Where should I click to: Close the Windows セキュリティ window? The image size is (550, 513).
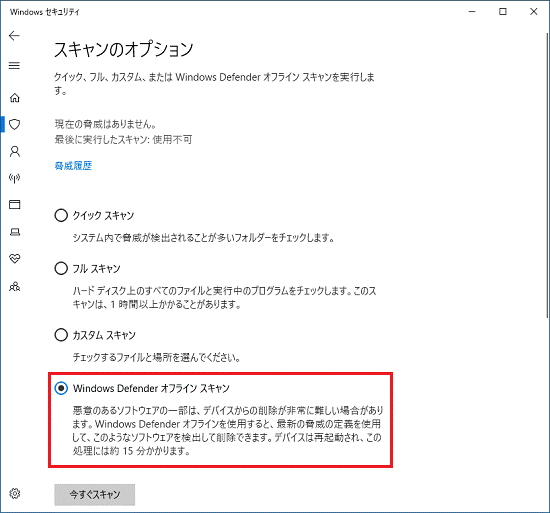(534, 12)
